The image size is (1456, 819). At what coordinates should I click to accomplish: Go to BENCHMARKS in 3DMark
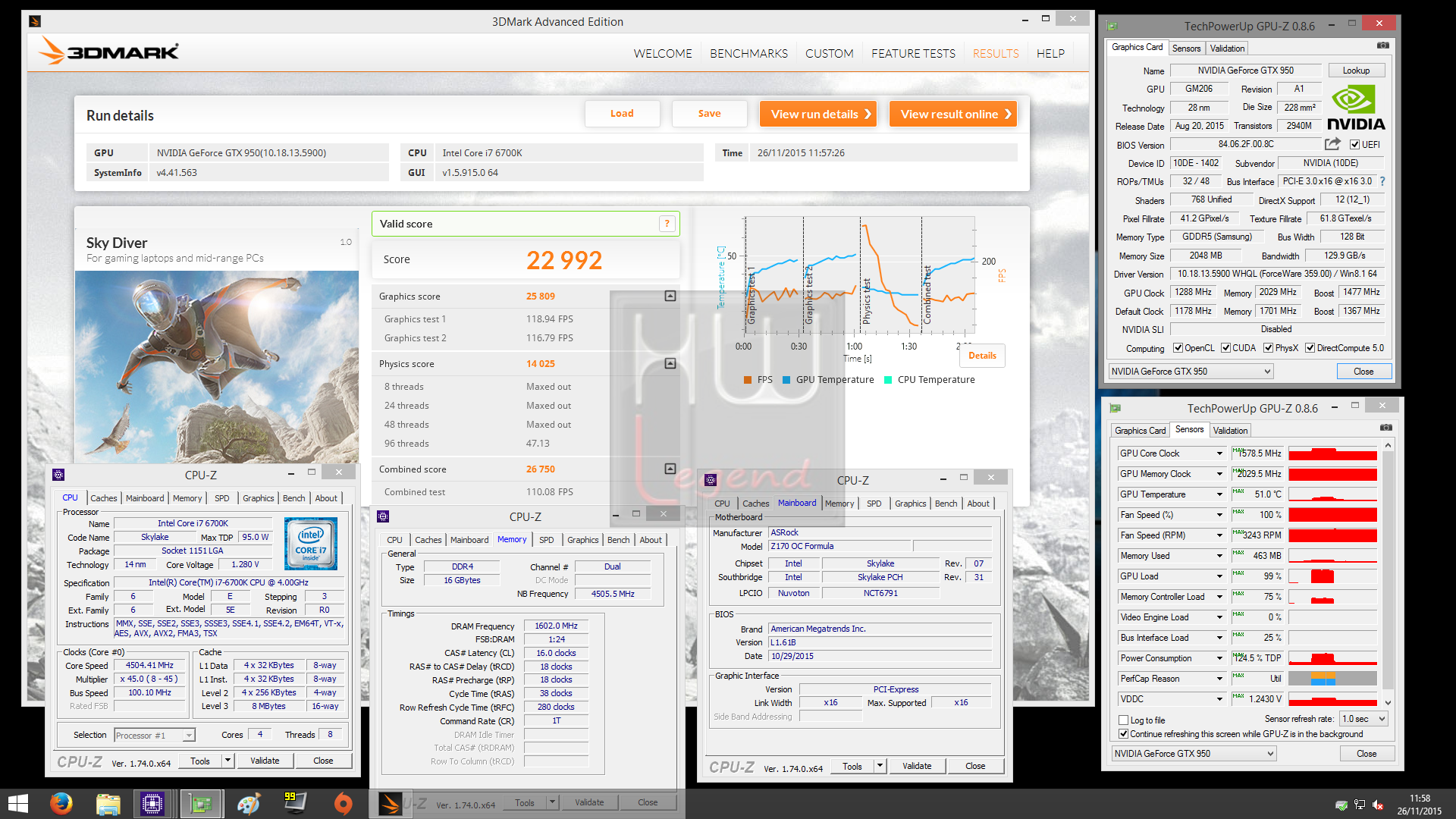748,53
